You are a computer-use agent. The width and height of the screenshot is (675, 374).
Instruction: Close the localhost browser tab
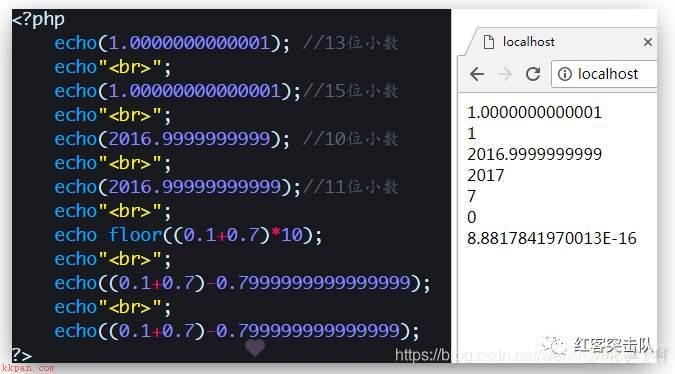tap(647, 42)
